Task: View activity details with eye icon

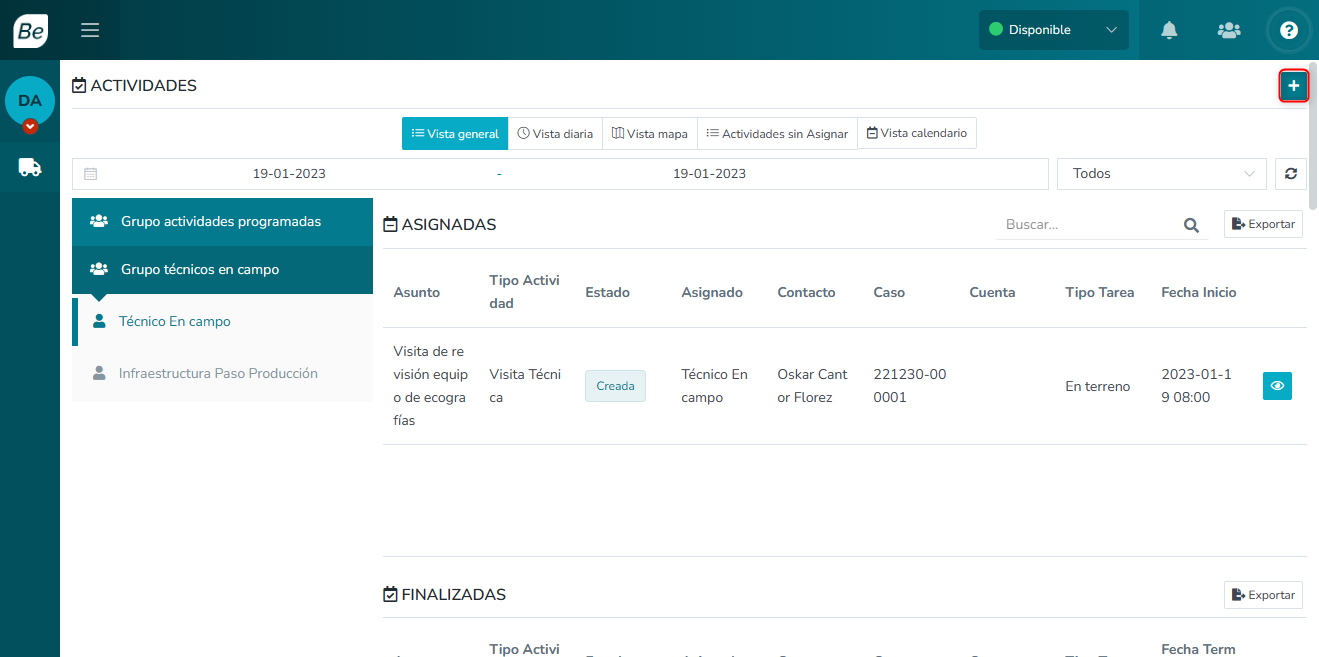Action: coord(1277,386)
